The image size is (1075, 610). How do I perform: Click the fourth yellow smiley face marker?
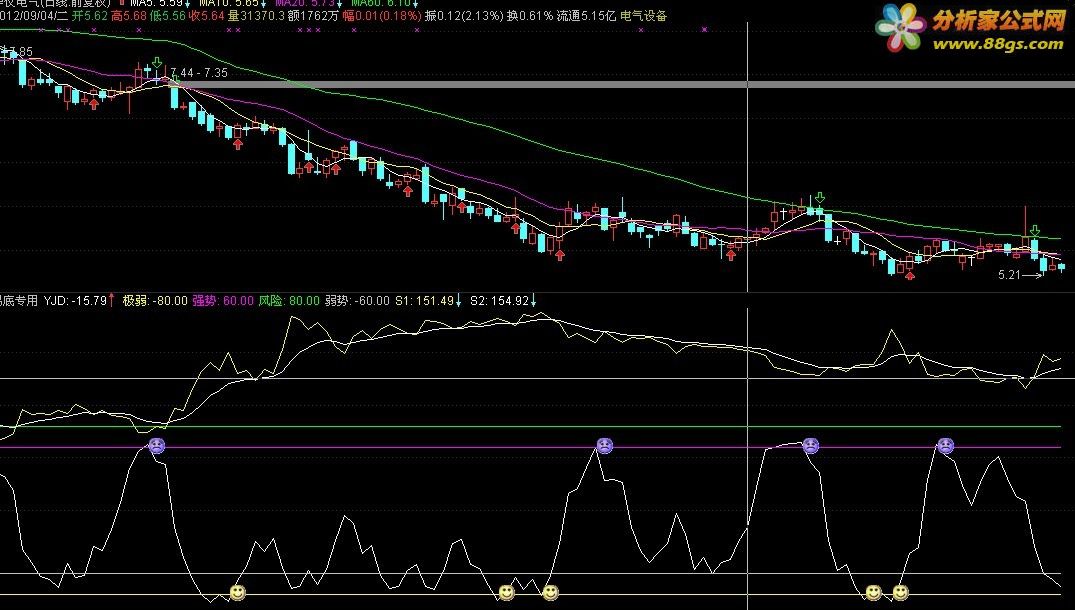click(x=873, y=592)
